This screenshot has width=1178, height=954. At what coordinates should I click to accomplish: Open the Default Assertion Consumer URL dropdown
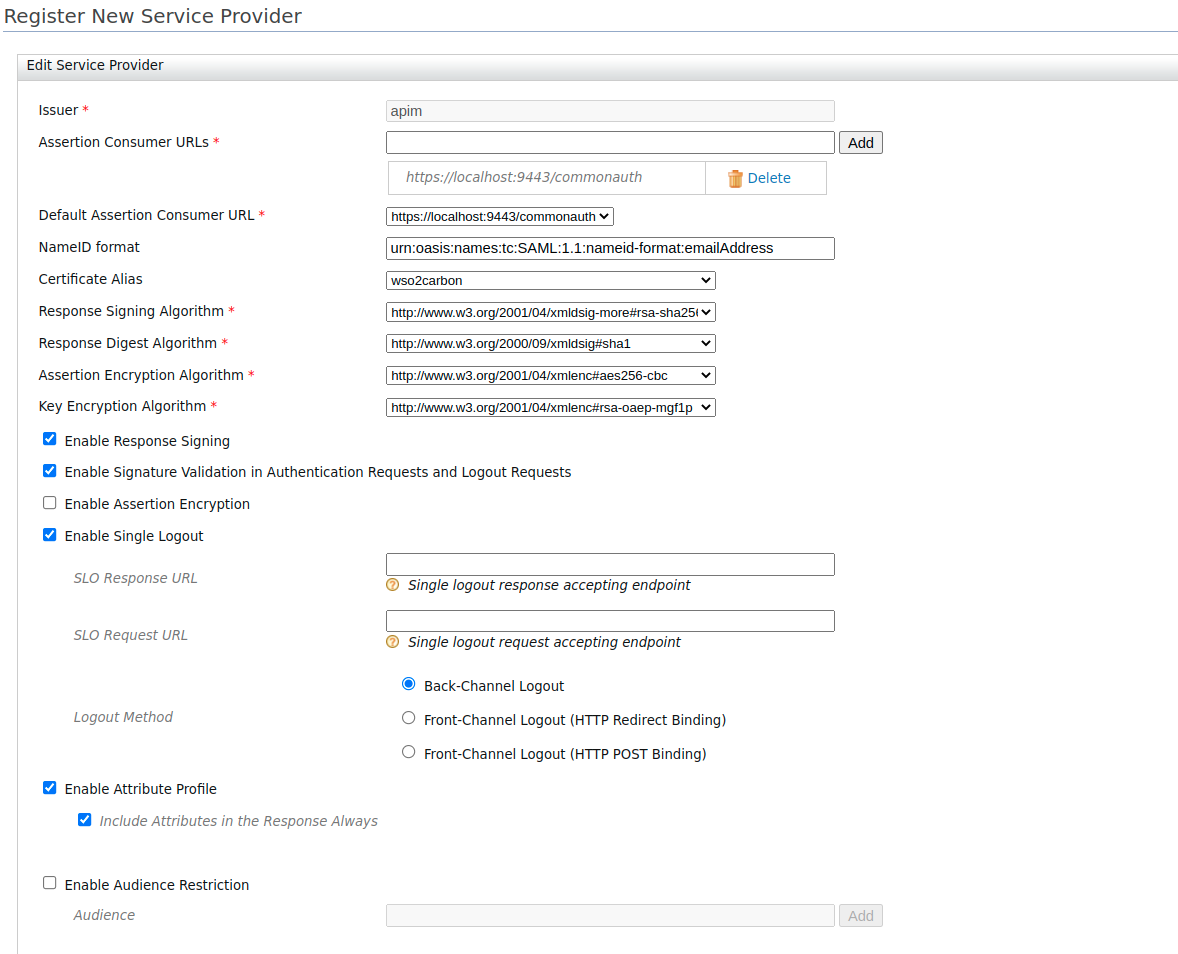[500, 216]
